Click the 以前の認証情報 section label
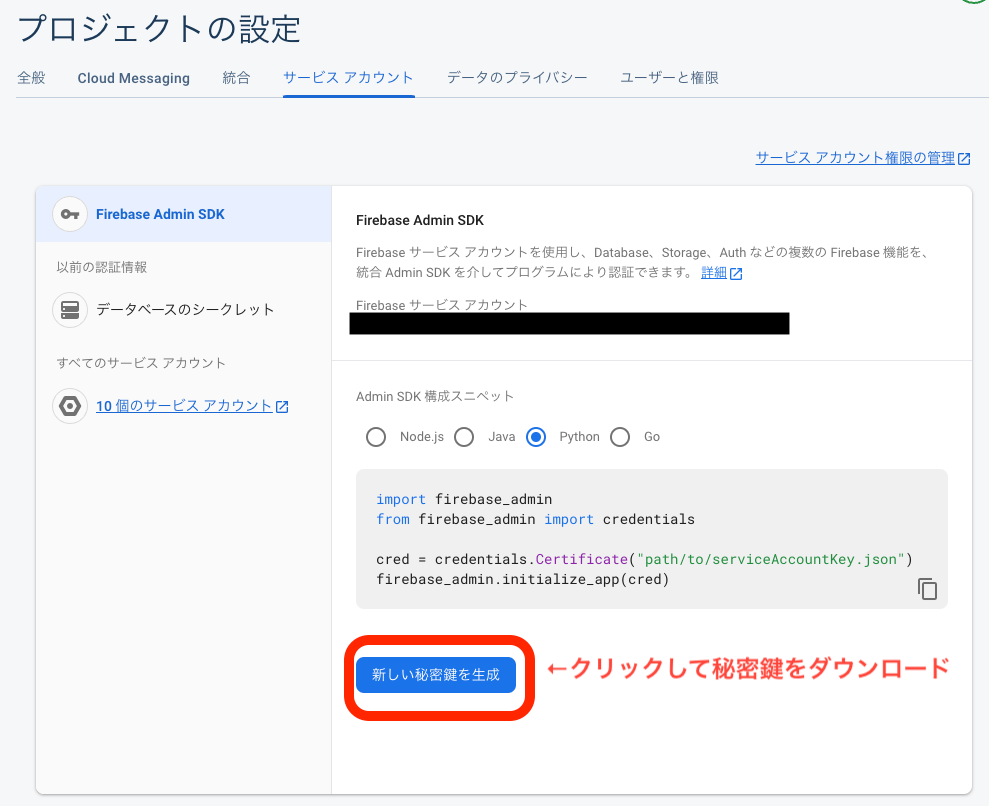 point(102,267)
